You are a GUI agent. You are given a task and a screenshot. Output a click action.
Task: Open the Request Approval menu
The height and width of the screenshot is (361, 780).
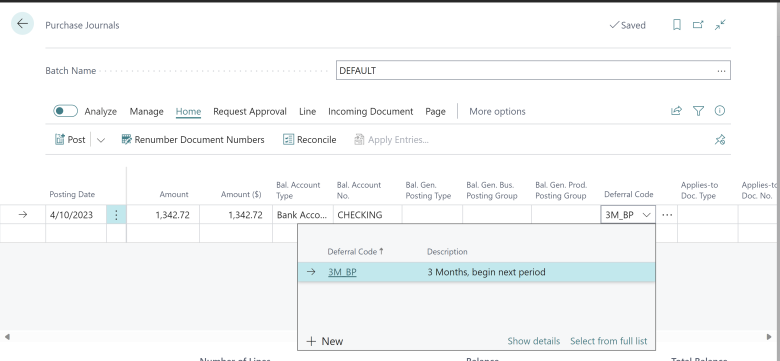[250, 111]
